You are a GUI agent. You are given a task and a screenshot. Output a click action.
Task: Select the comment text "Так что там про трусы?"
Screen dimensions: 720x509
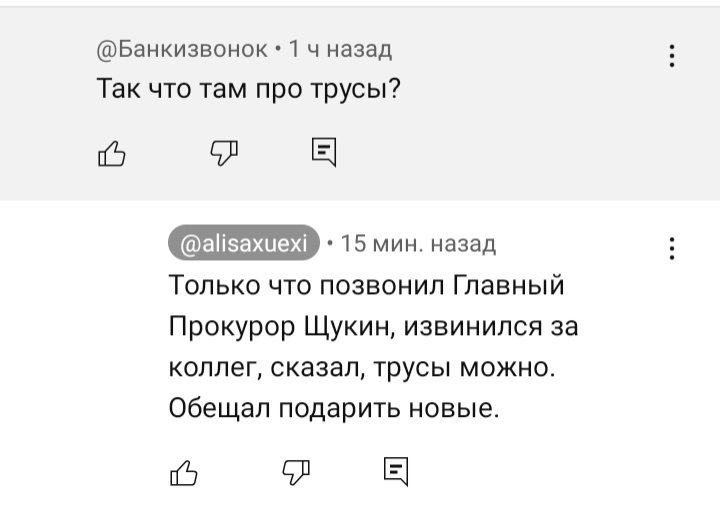point(249,89)
